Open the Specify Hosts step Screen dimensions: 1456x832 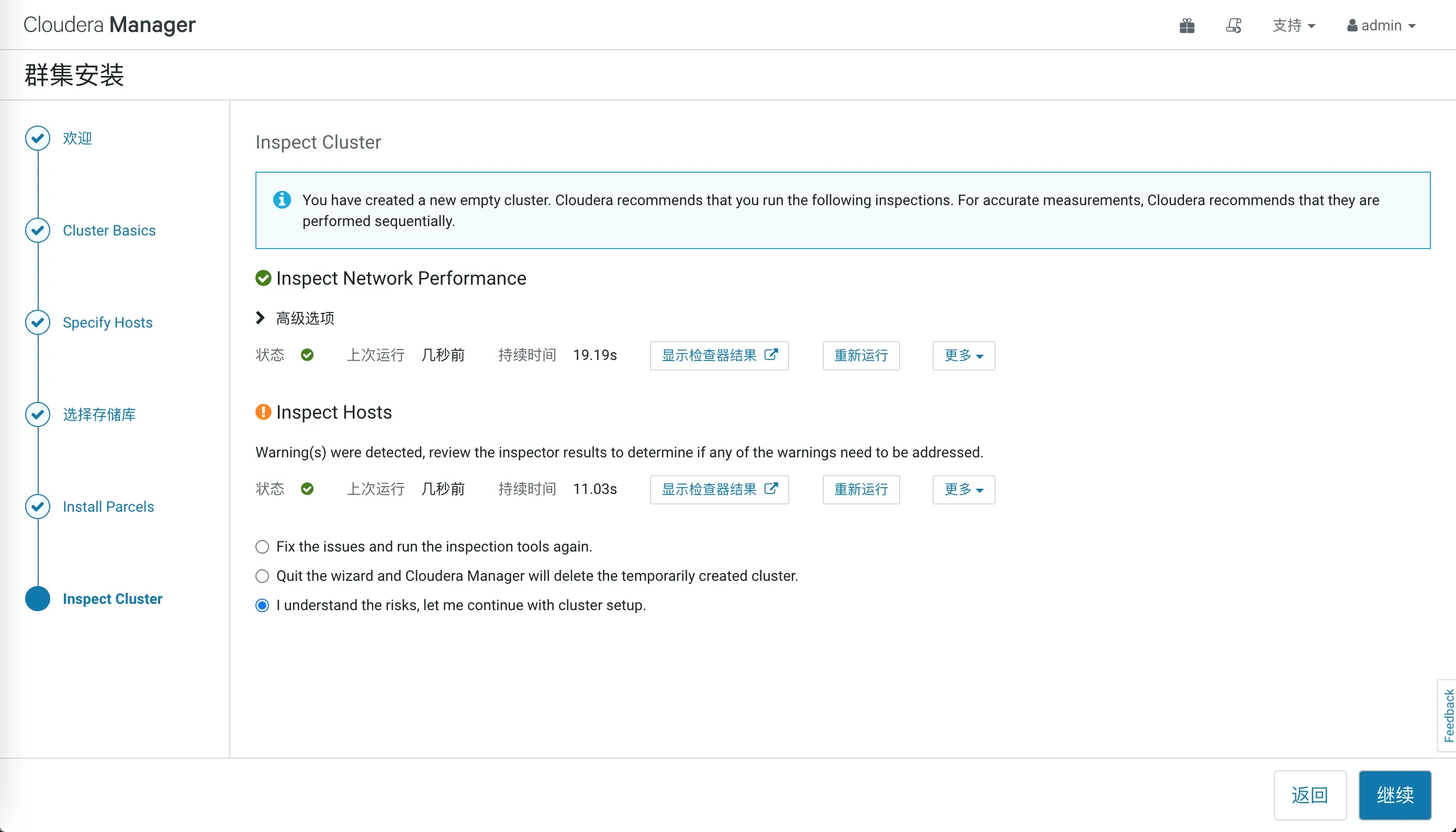tap(107, 322)
